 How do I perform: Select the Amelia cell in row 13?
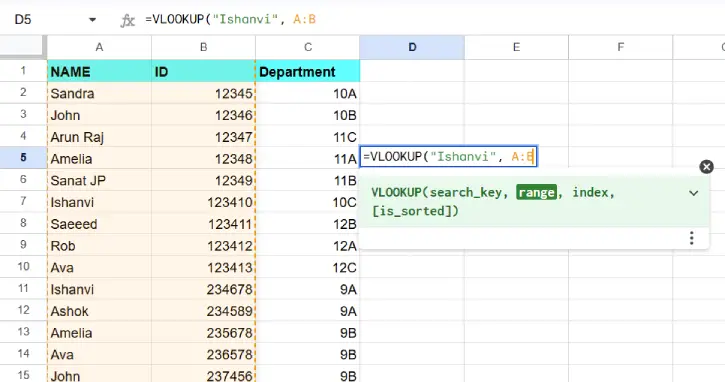click(99, 333)
